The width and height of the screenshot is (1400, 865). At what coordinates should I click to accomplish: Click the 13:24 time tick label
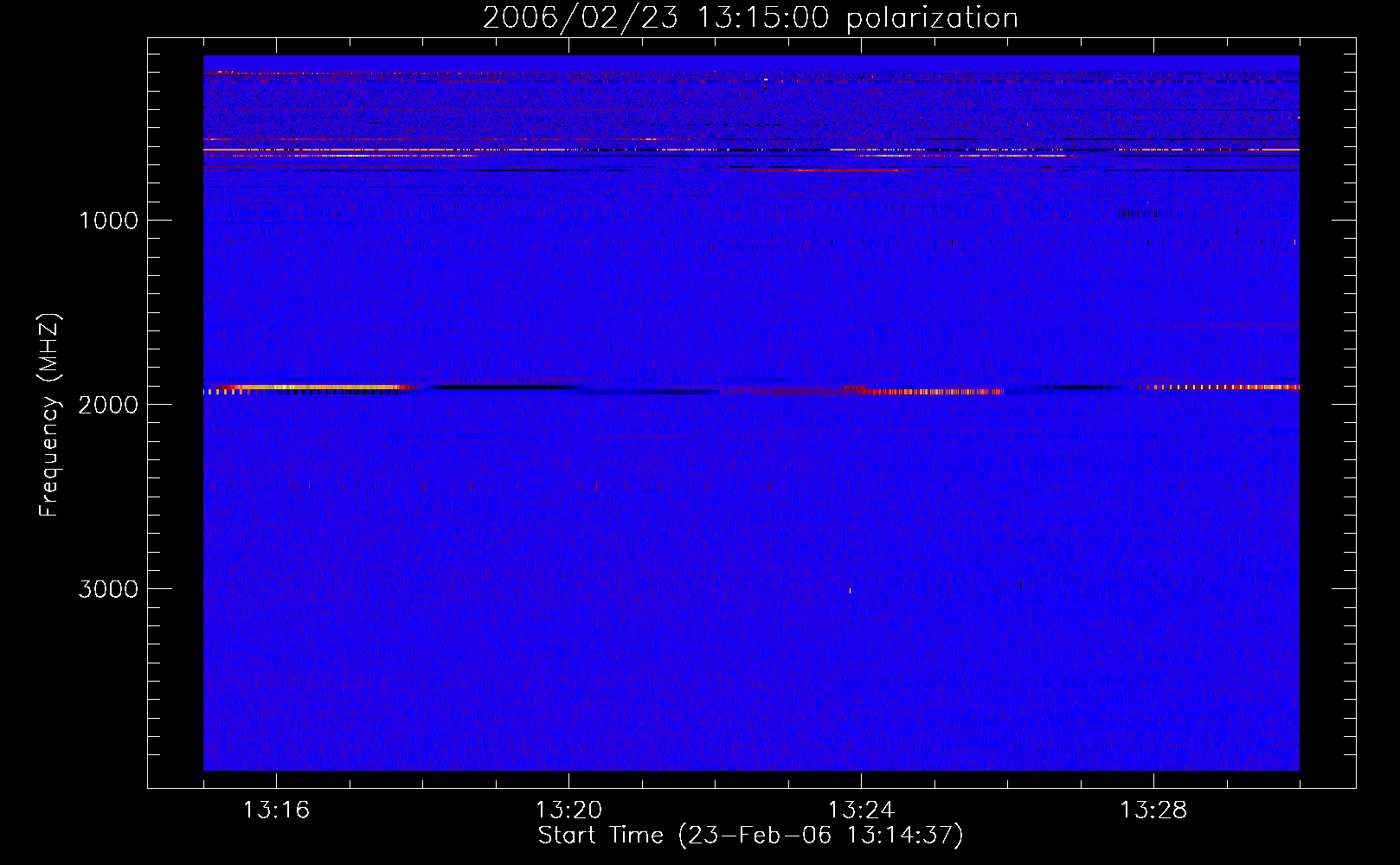pos(861,811)
